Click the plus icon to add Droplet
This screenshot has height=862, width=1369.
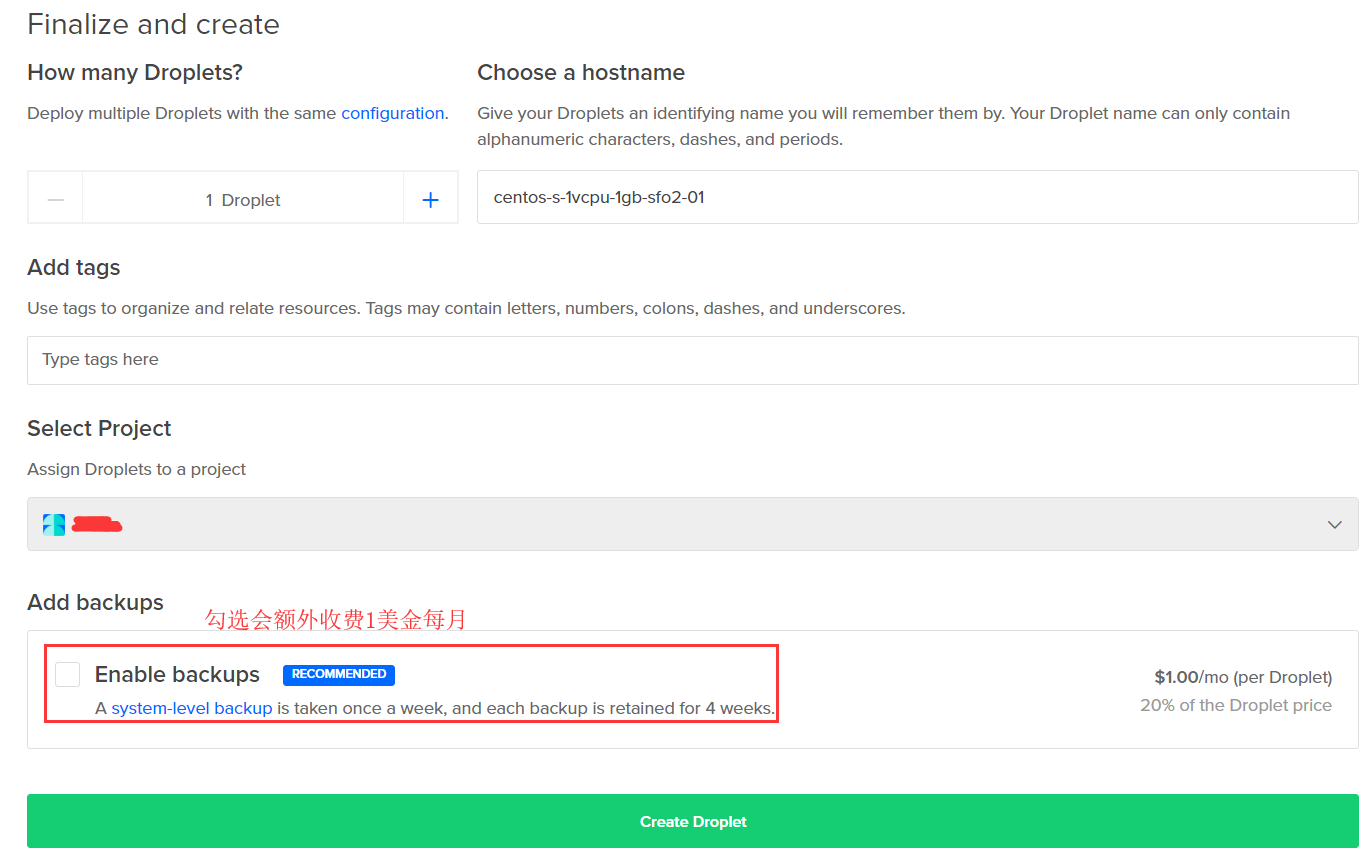pyautogui.click(x=430, y=200)
